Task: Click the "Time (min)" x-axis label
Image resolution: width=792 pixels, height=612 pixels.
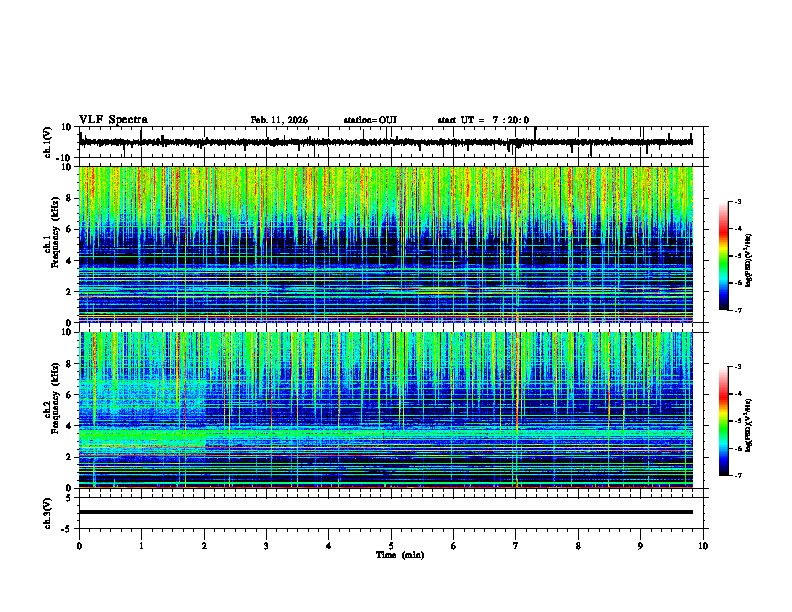Action: click(x=400, y=555)
